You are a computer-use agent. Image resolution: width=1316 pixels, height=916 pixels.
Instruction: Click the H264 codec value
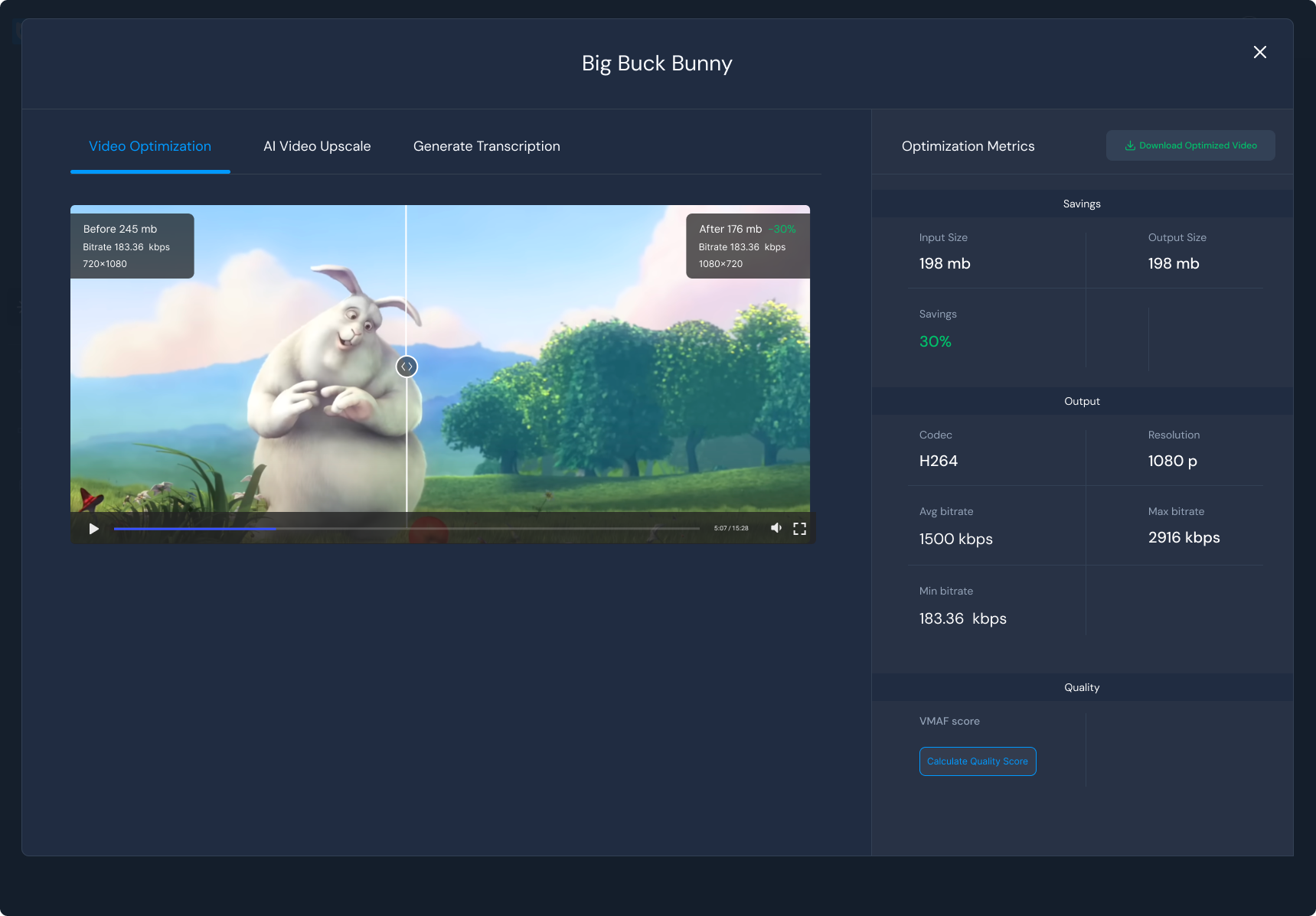coord(938,461)
